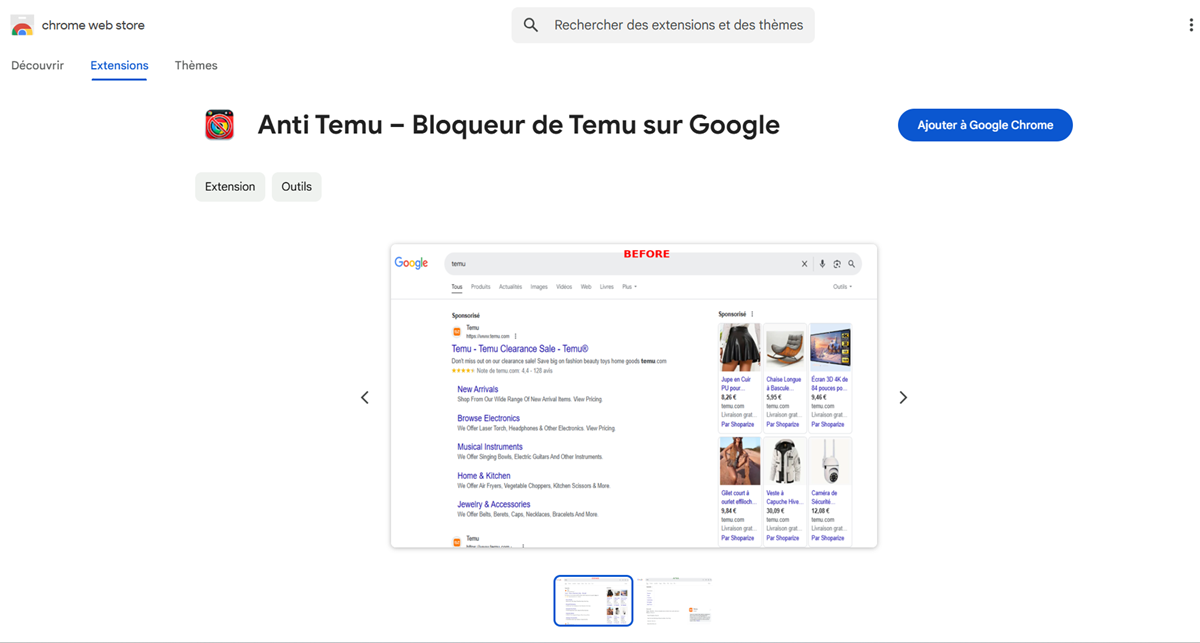Click the Outils category chip
Screen dimensions: 1200x643
pos(297,186)
